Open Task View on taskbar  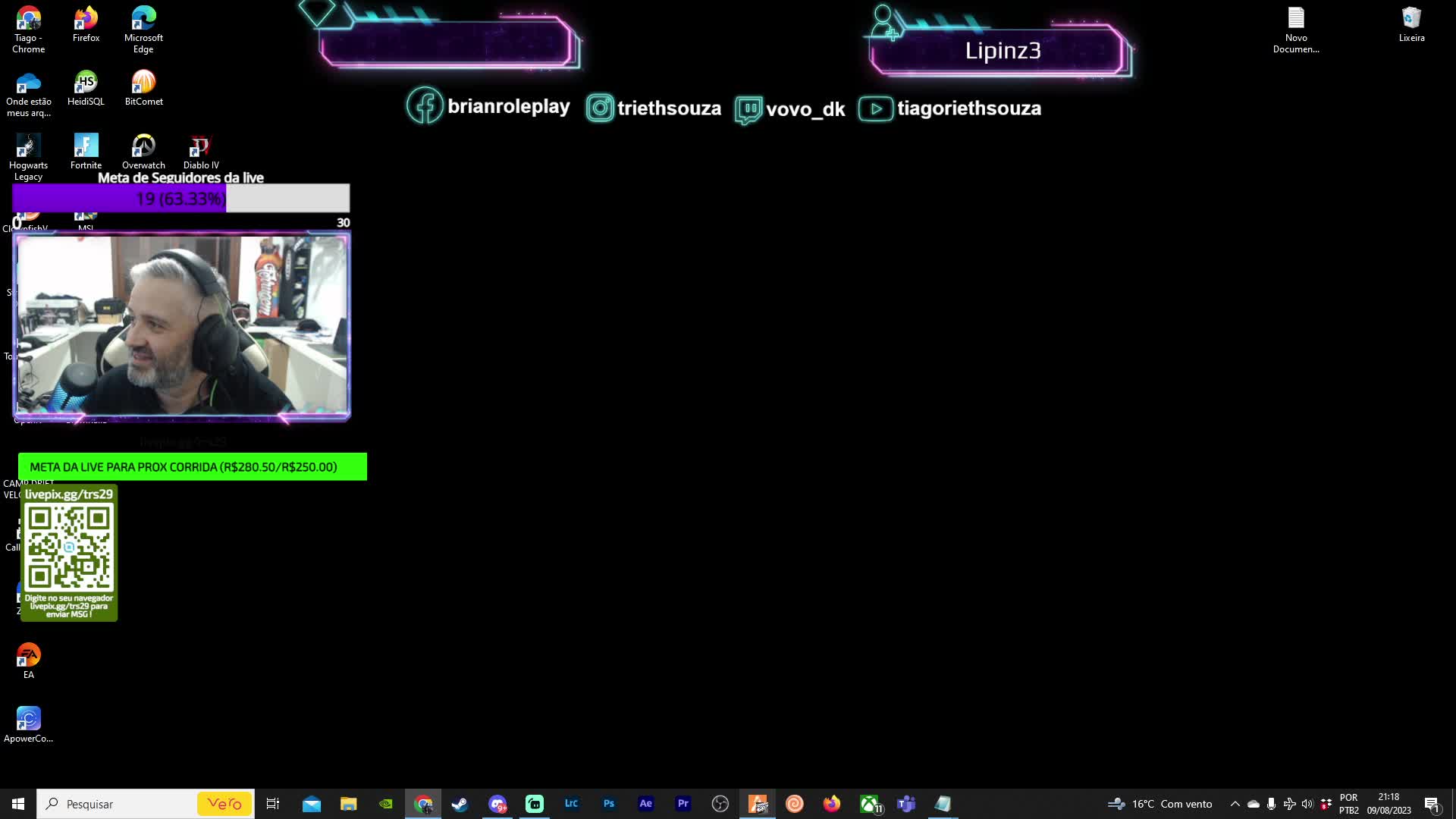click(273, 804)
